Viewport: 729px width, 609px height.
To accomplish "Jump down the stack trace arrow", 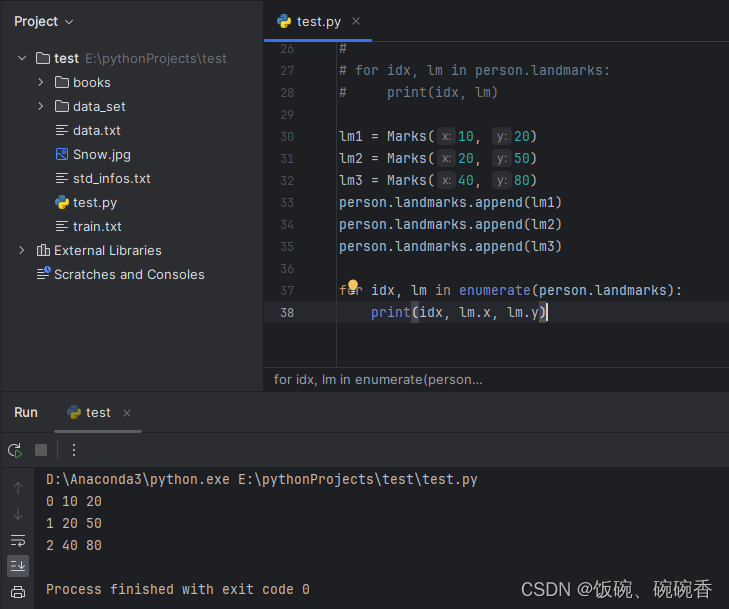I will pyautogui.click(x=18, y=514).
